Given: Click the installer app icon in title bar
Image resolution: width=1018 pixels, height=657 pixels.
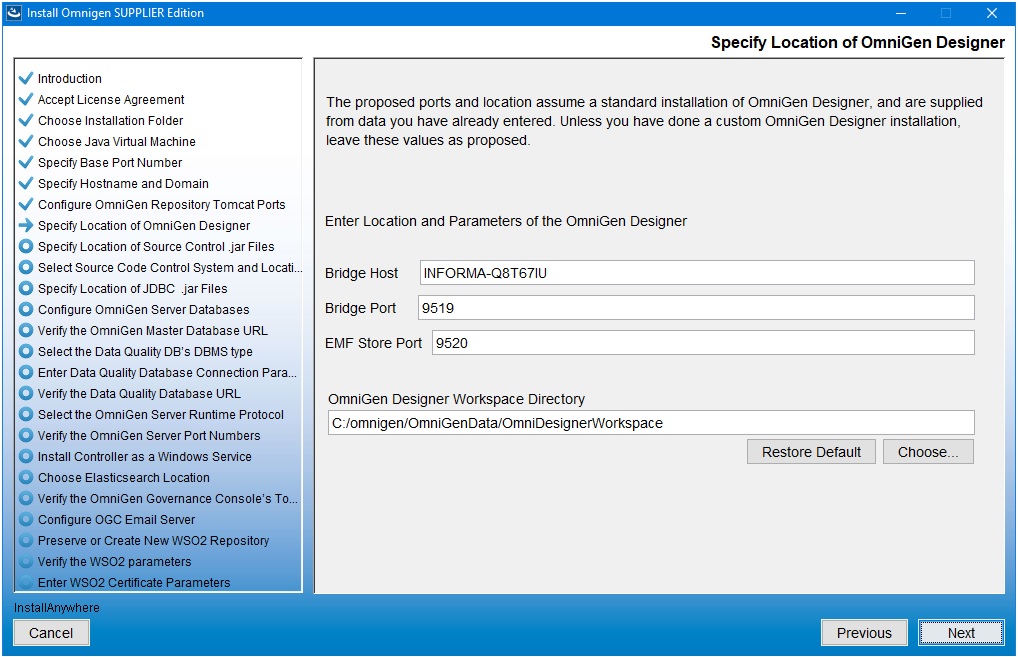Looking at the screenshot, I should pyautogui.click(x=14, y=12).
